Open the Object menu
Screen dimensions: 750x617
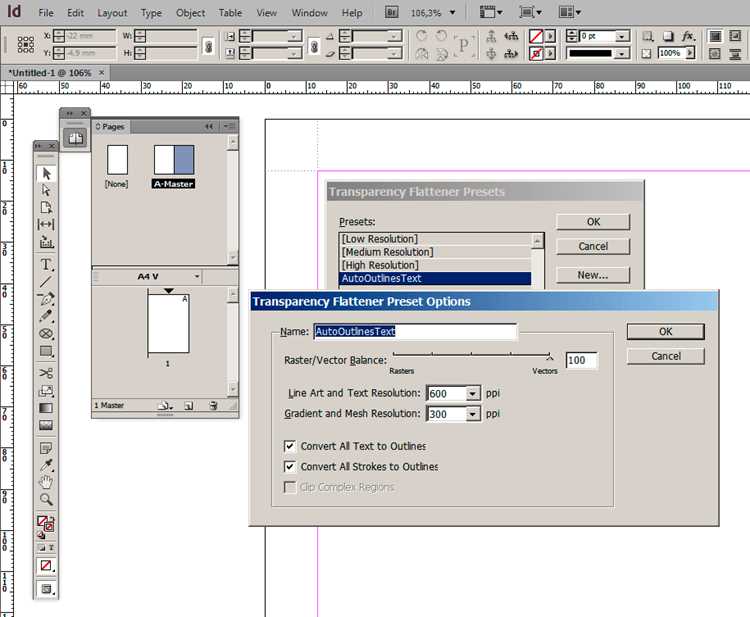pos(190,13)
